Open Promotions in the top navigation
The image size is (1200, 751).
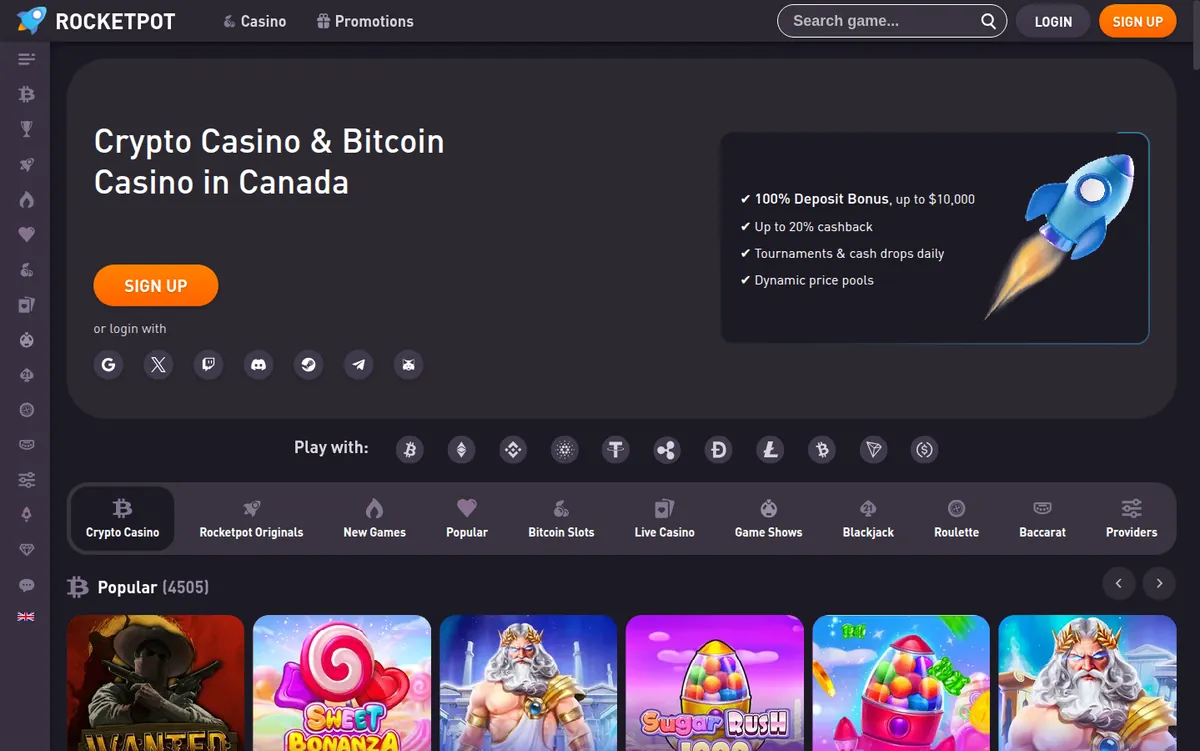point(365,21)
